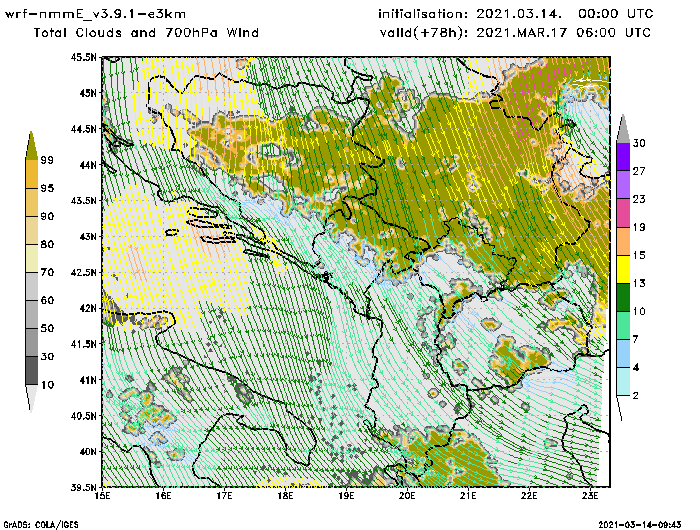Click the '43.5N' latitude label
700x530 pixels.
coord(83,200)
